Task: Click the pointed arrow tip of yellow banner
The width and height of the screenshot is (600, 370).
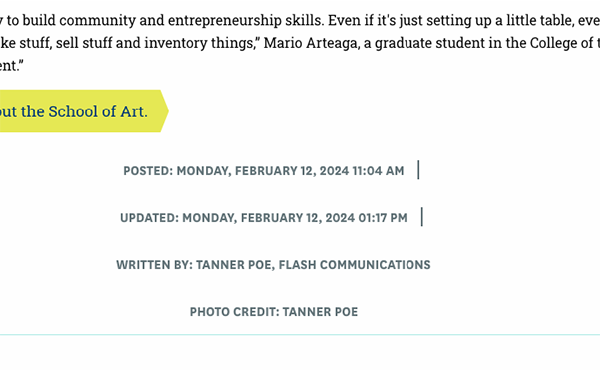Action: 165,111
